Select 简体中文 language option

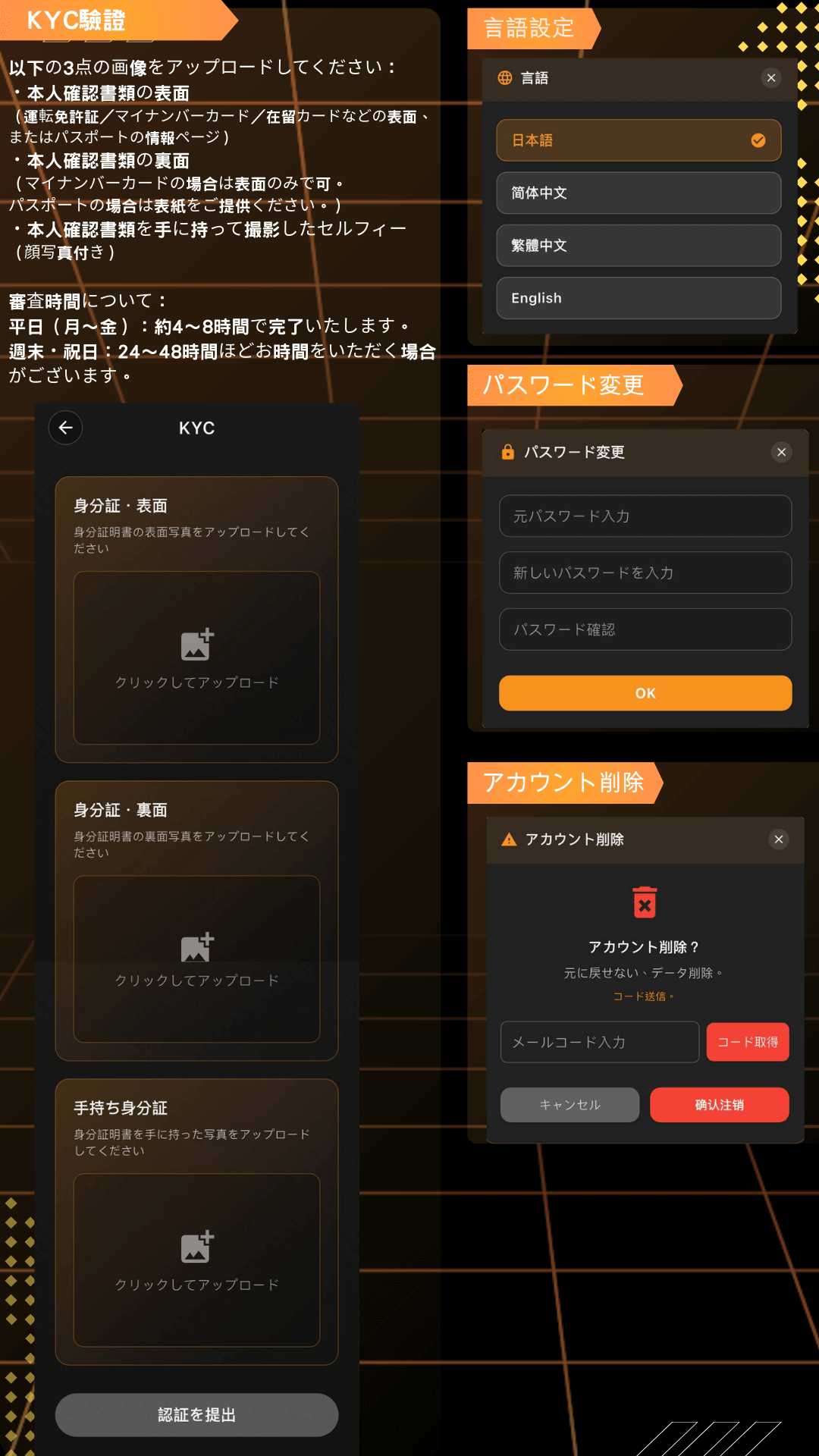[639, 193]
